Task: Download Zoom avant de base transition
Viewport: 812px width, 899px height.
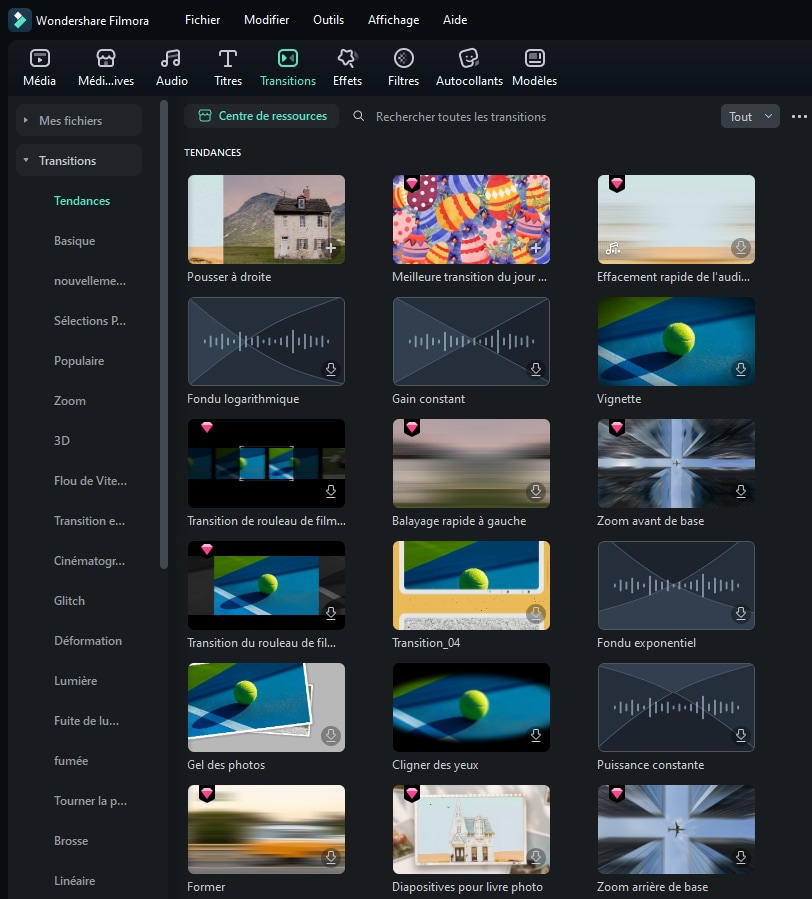Action: coord(740,491)
